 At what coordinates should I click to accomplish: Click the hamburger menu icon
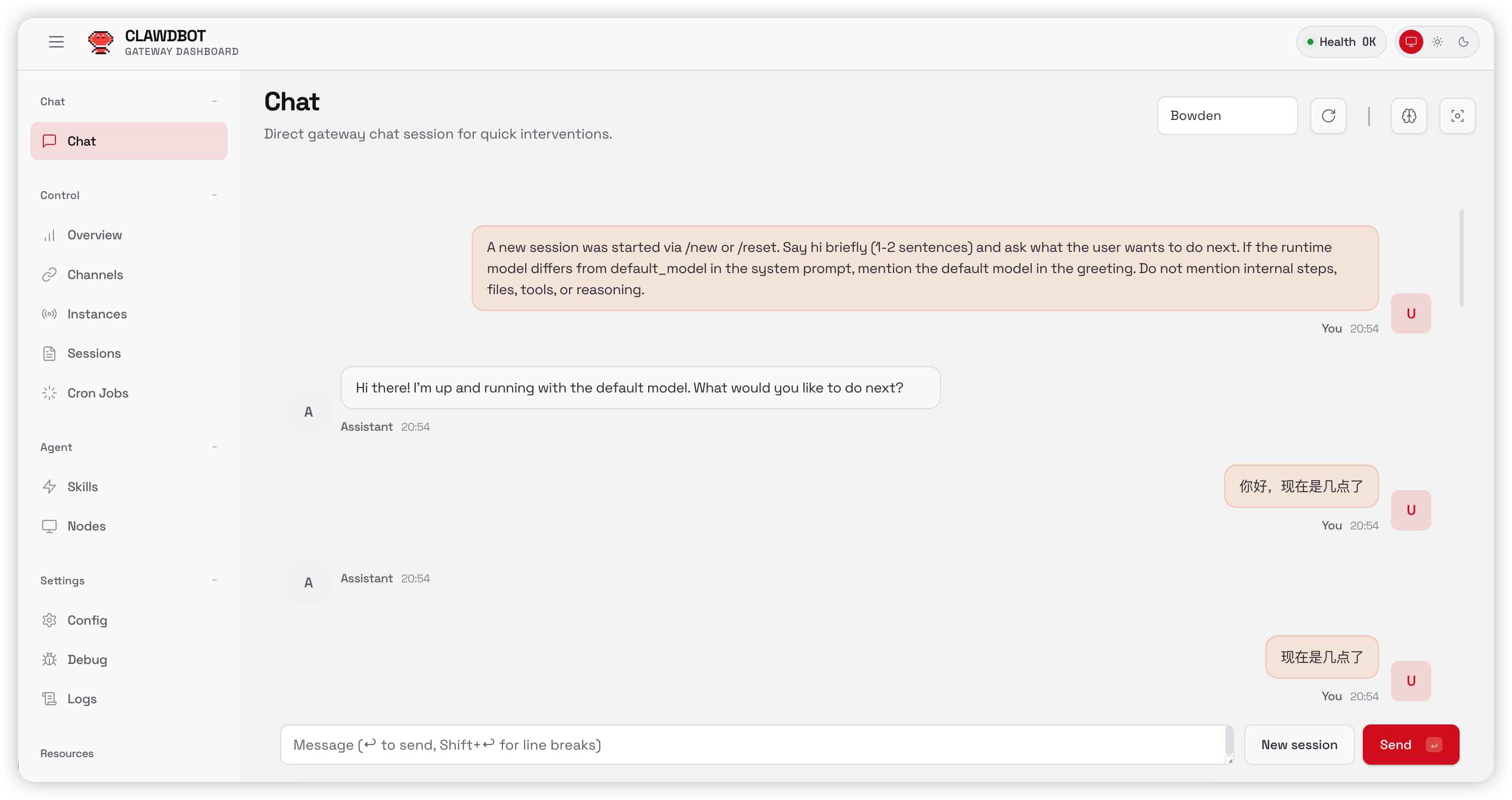(x=56, y=42)
